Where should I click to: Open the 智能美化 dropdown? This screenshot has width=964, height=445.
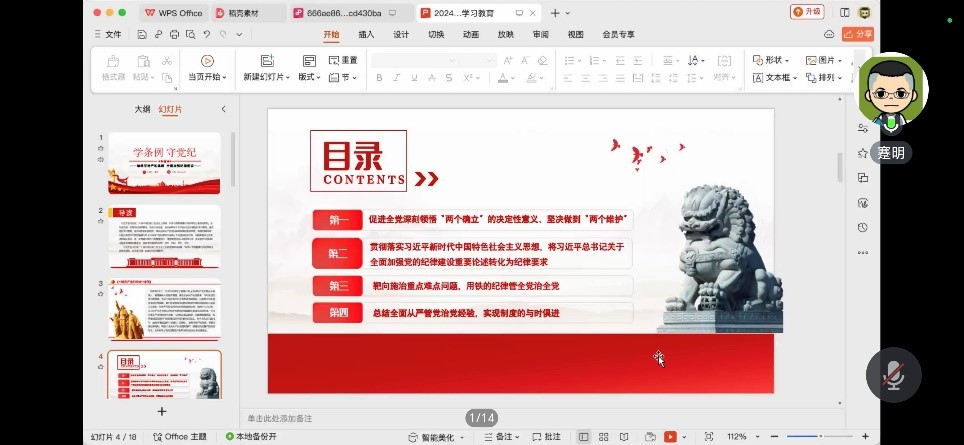coord(437,437)
